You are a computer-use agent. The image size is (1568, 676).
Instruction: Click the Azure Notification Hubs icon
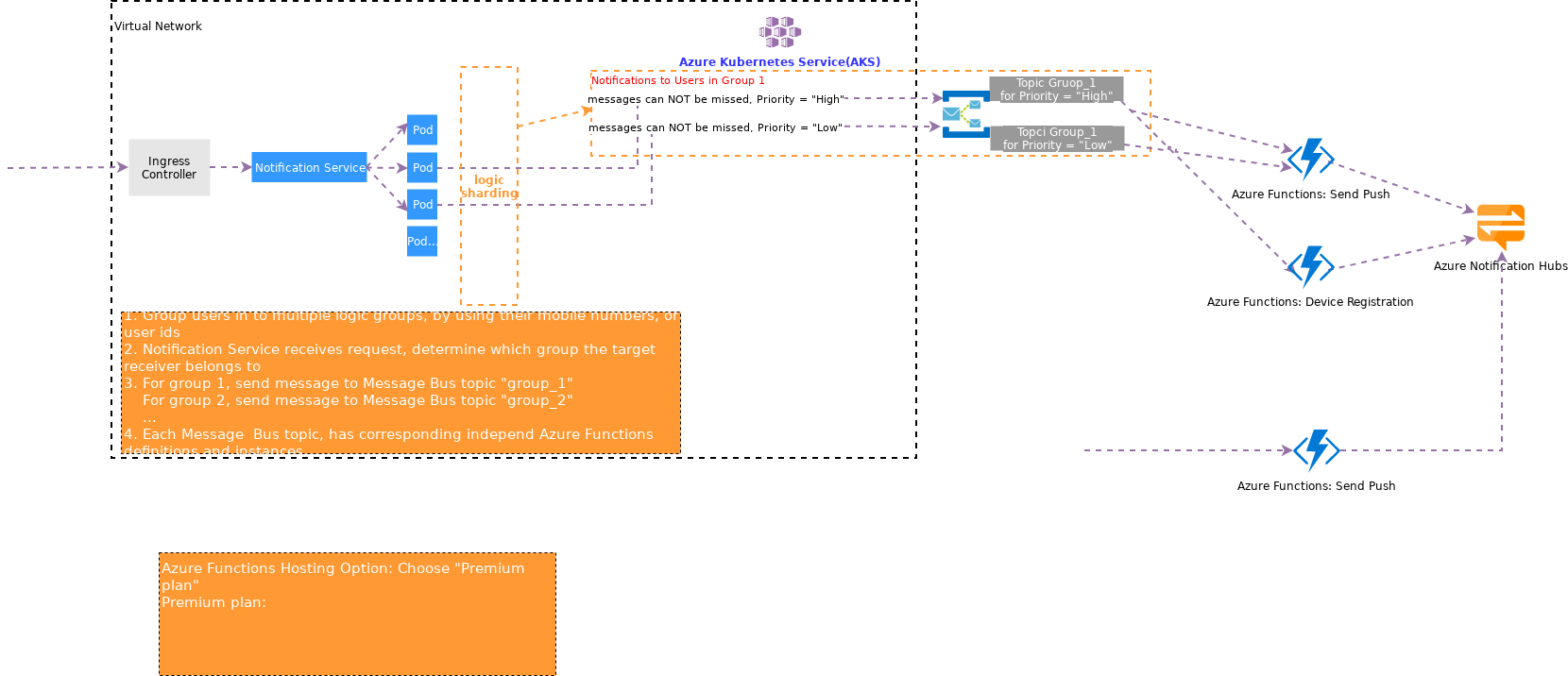click(1501, 228)
